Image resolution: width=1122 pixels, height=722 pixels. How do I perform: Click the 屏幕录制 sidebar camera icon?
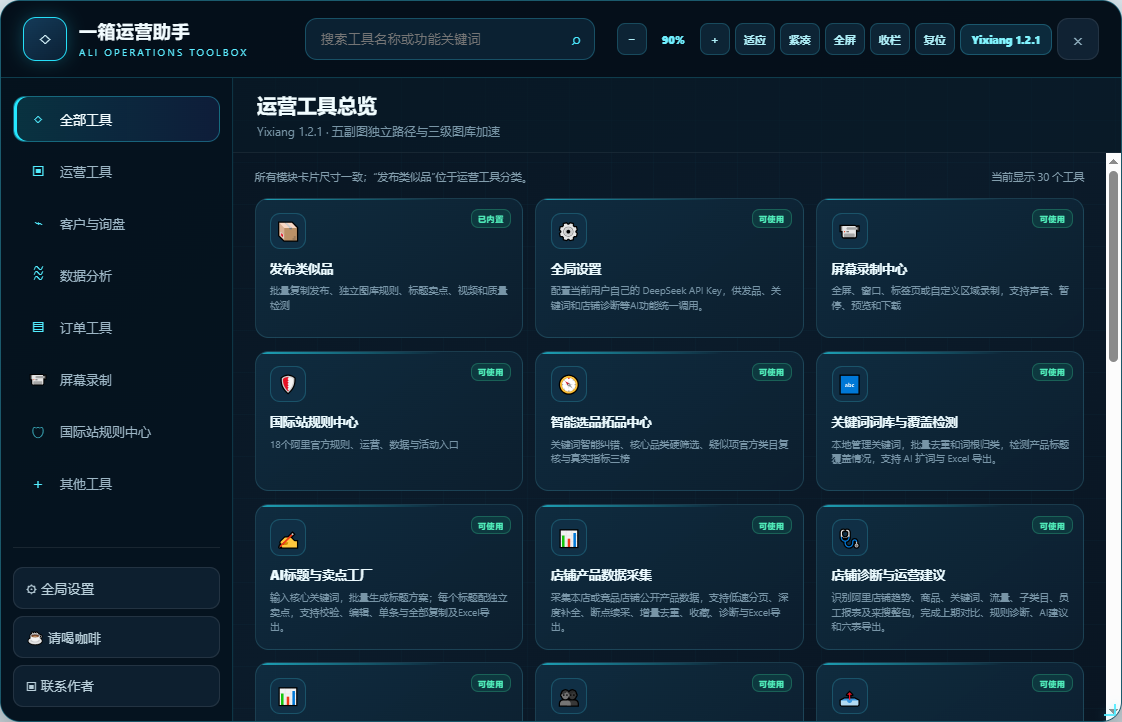pos(38,379)
